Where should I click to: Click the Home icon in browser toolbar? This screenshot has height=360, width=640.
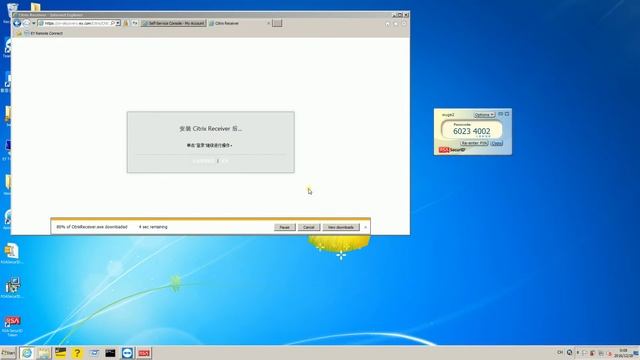[387, 24]
